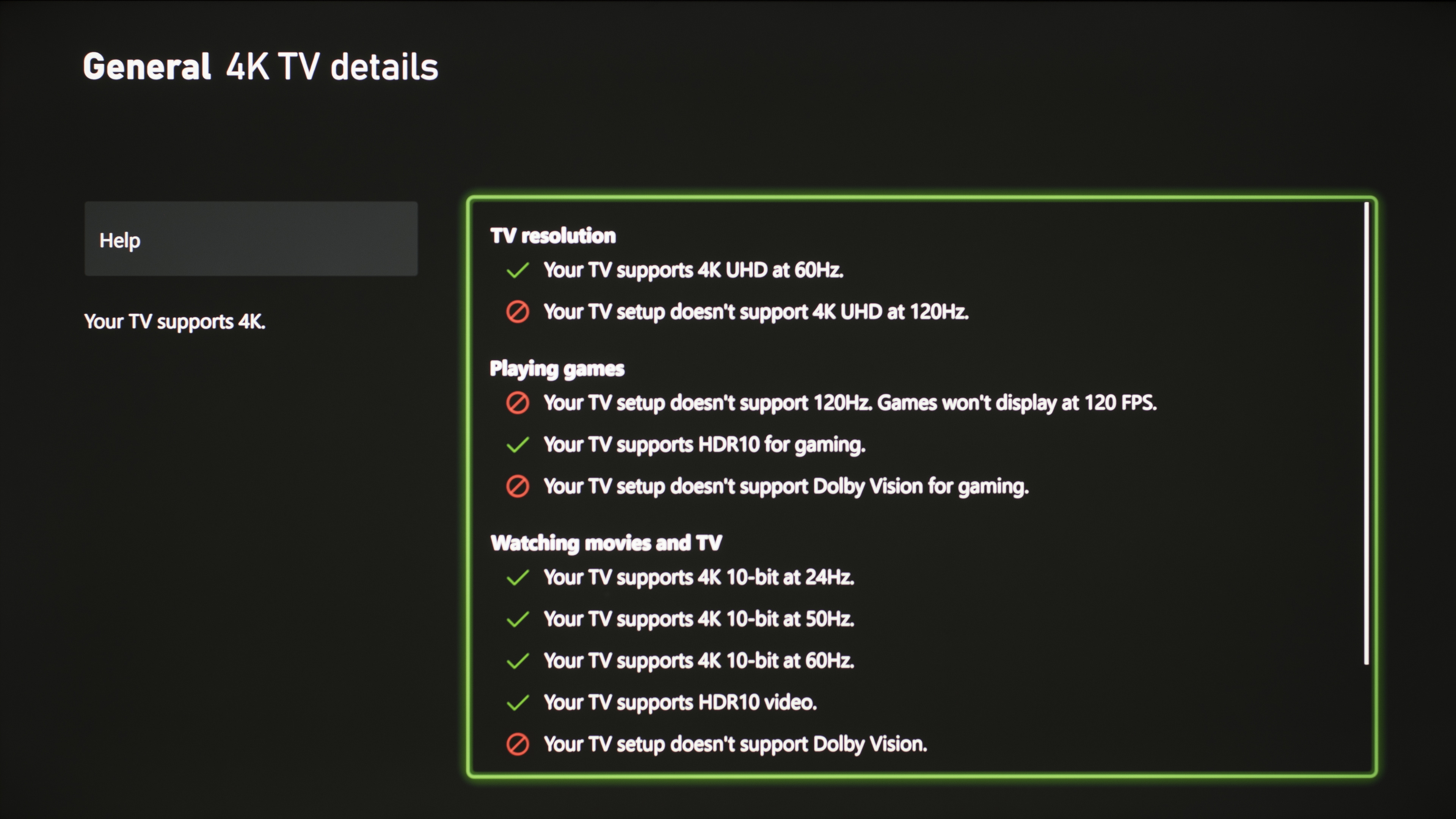Viewport: 1456px width, 819px height.
Task: Click the red icon beside final Dolby Vision line
Action: click(517, 744)
